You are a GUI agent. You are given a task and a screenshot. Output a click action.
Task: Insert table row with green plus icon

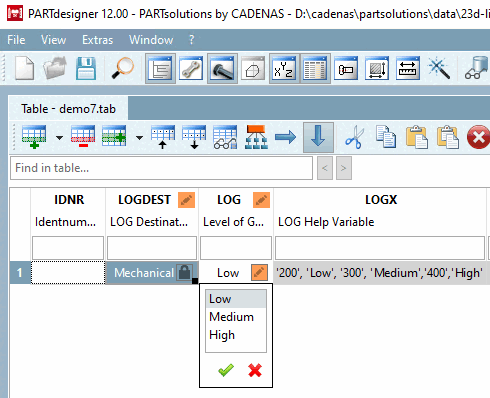(x=34, y=137)
